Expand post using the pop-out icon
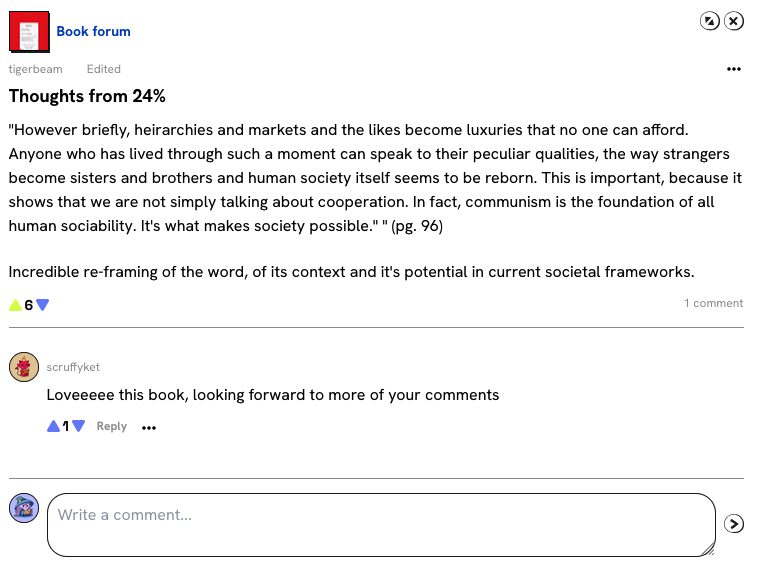 point(710,21)
